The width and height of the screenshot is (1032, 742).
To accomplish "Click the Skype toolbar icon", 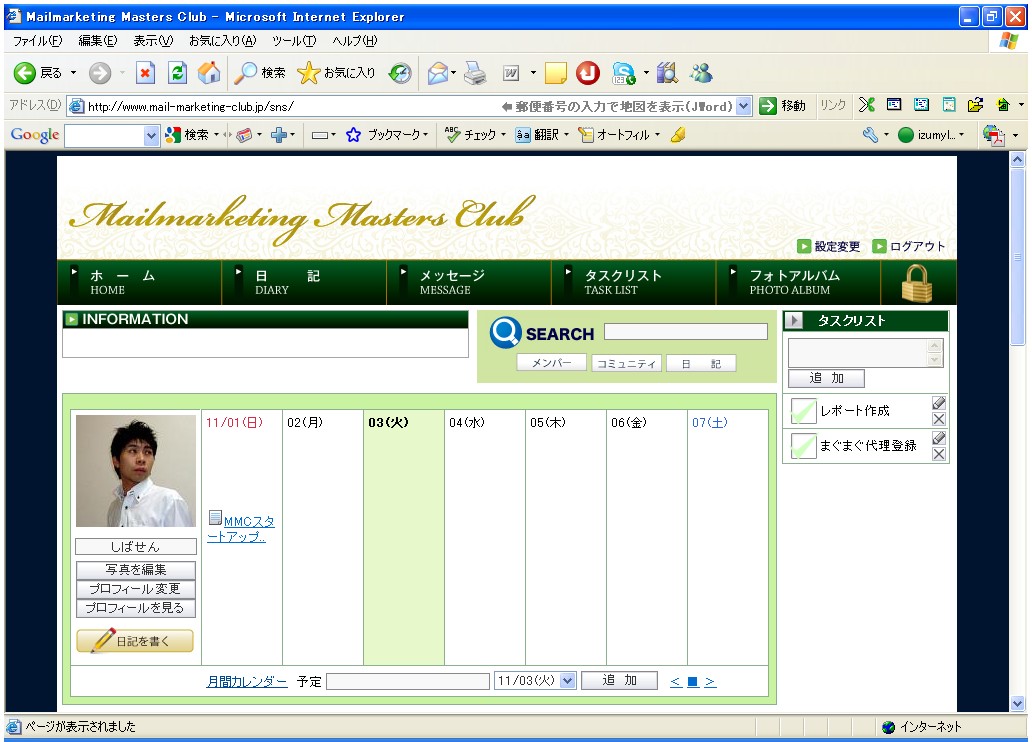I will coord(623,73).
